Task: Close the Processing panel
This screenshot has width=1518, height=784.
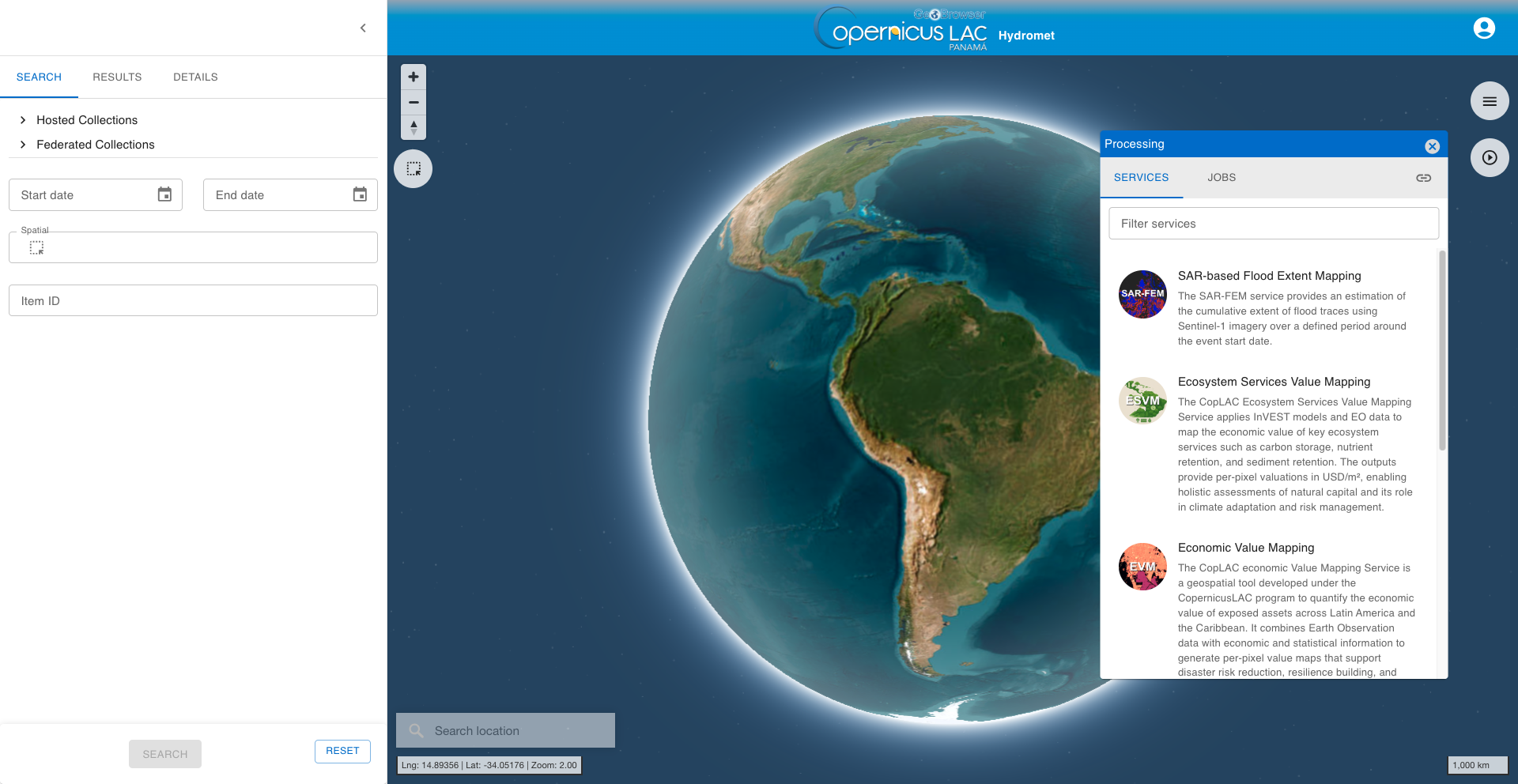Action: (x=1432, y=146)
